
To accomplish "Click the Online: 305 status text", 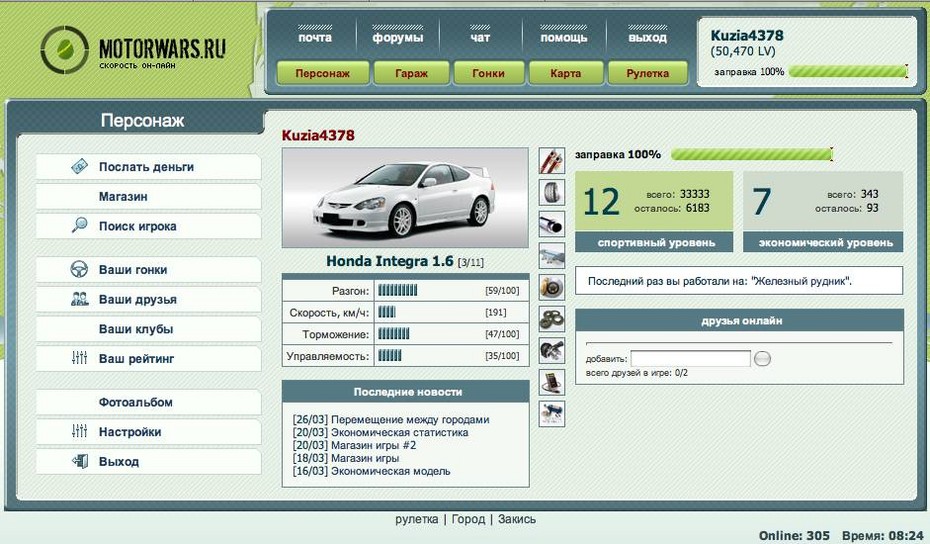I will pos(794,536).
